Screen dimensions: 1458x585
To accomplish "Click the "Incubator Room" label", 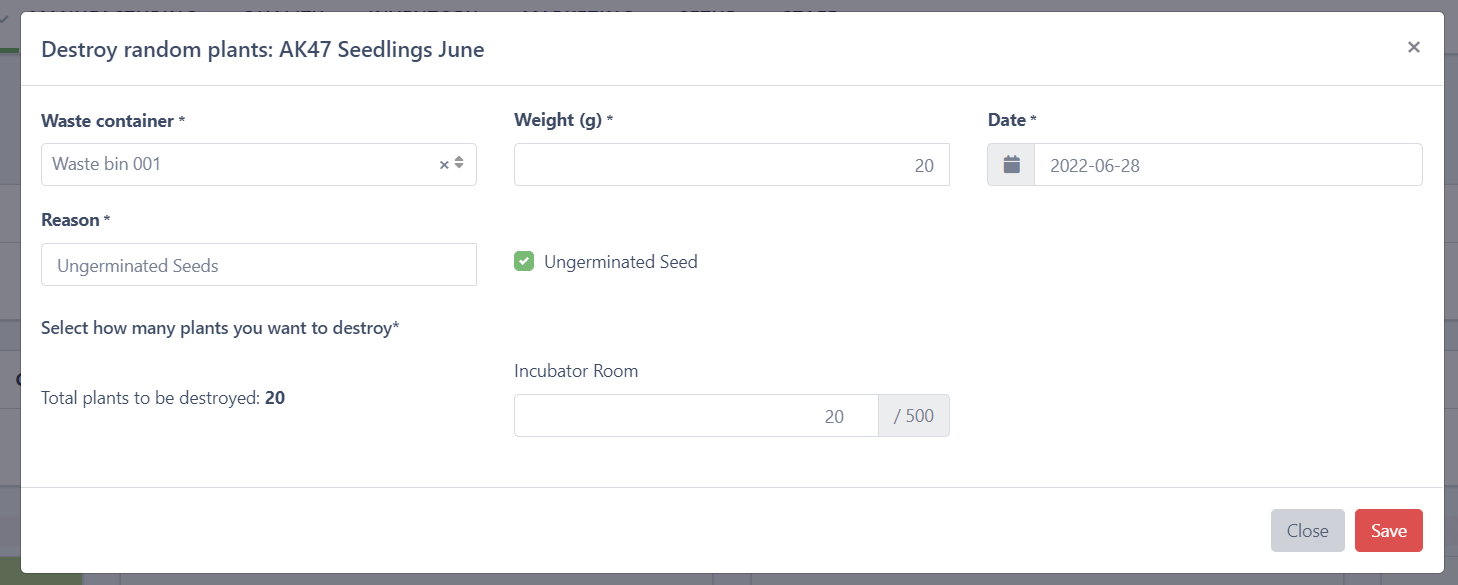I will pos(576,371).
